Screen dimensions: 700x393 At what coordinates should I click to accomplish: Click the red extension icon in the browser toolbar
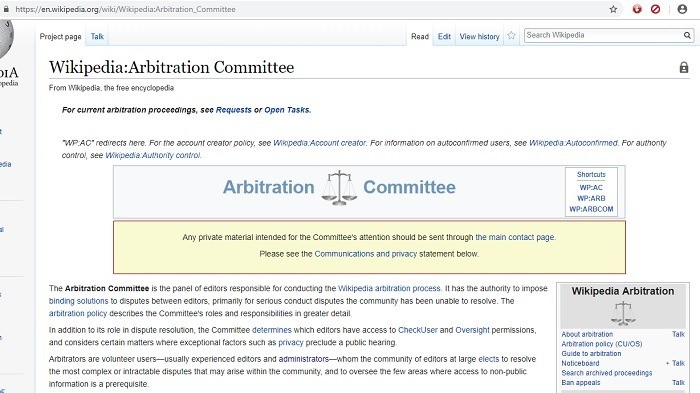pos(637,9)
